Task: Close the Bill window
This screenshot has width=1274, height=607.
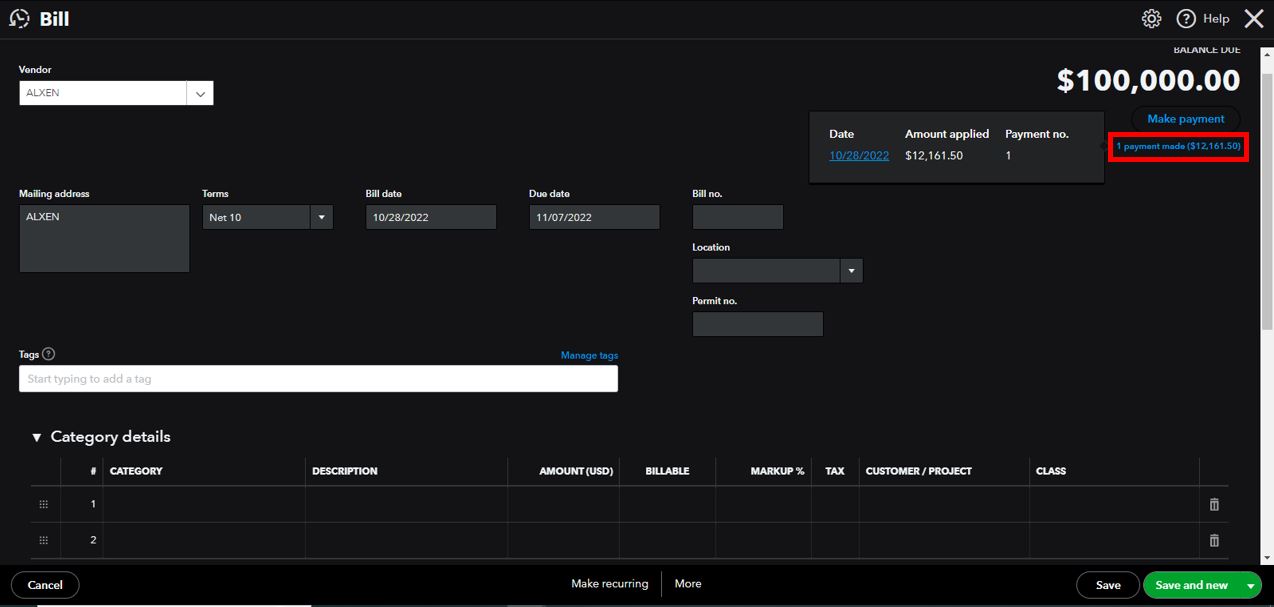Action: [1253, 19]
